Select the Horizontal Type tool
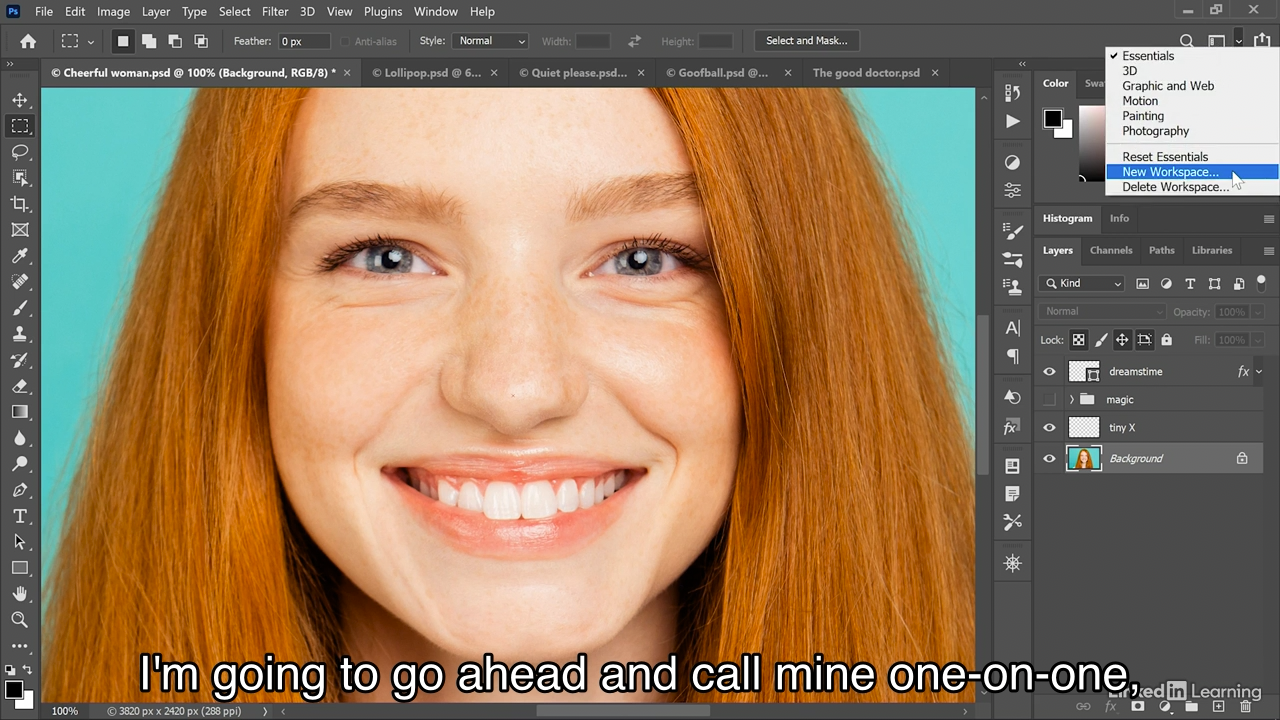The height and width of the screenshot is (720, 1280). coord(20,516)
